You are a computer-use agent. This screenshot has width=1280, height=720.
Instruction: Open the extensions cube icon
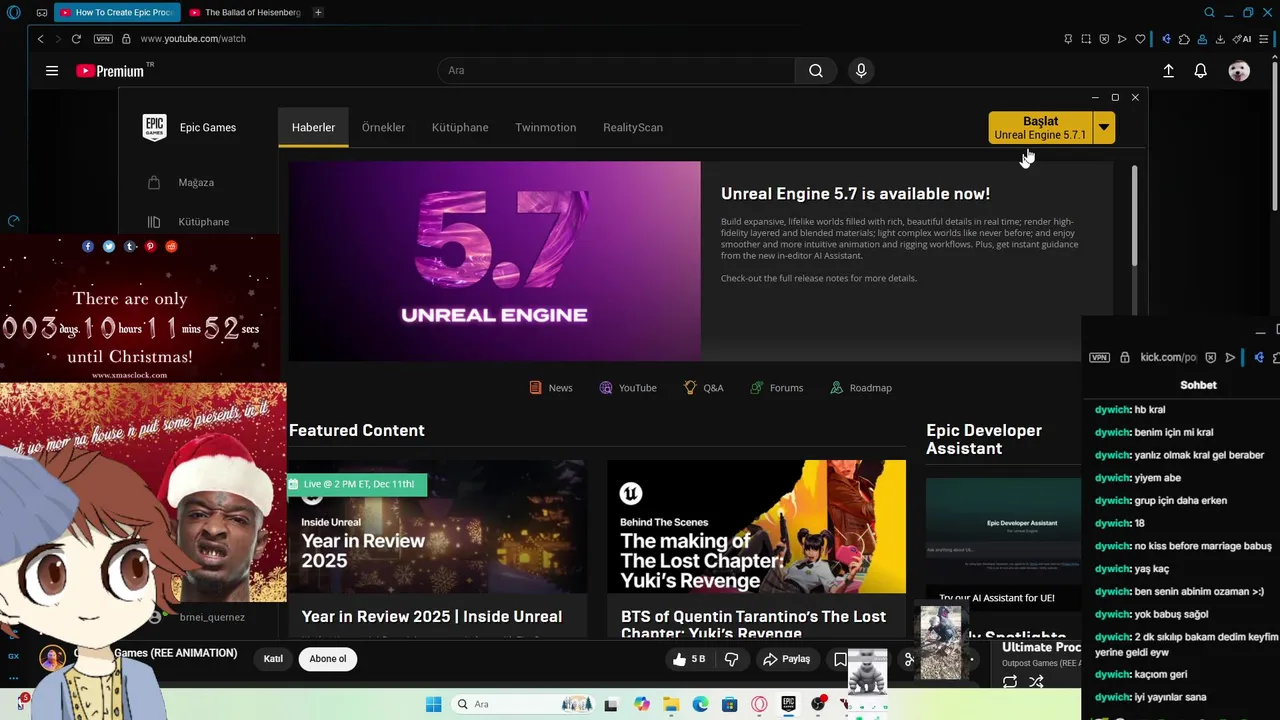[1184, 39]
